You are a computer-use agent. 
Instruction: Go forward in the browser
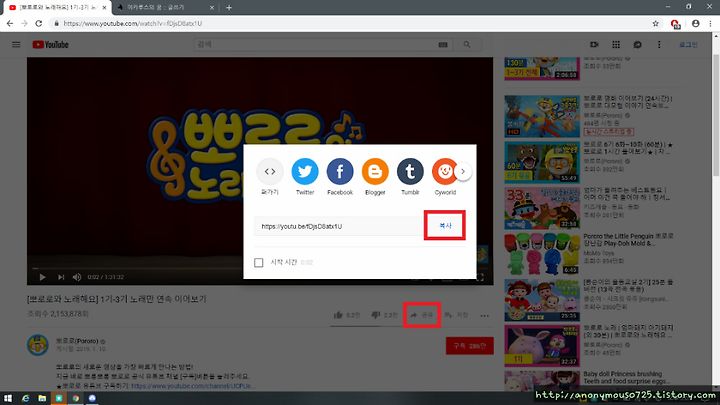coord(24,23)
